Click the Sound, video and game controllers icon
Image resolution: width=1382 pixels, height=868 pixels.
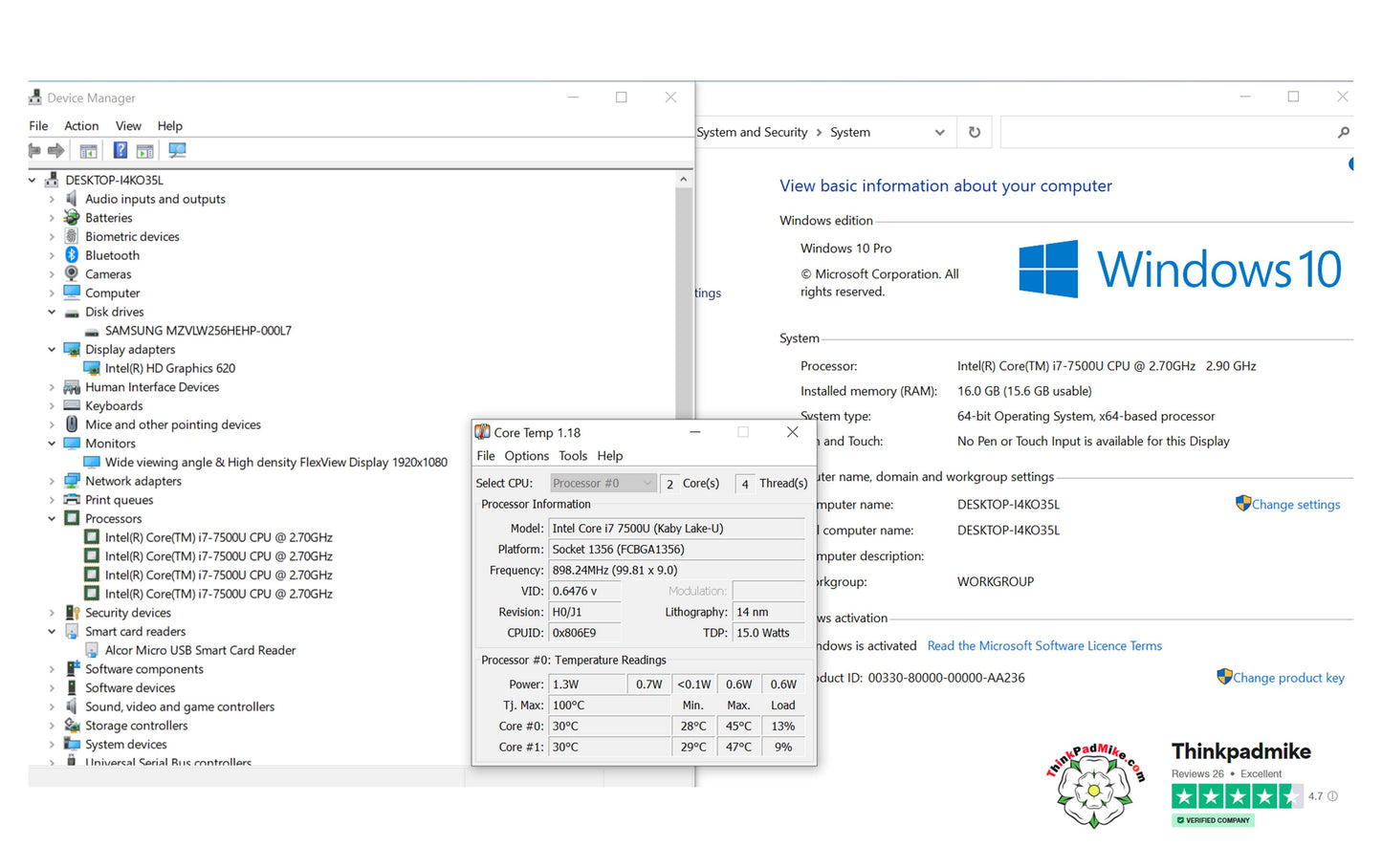(72, 706)
